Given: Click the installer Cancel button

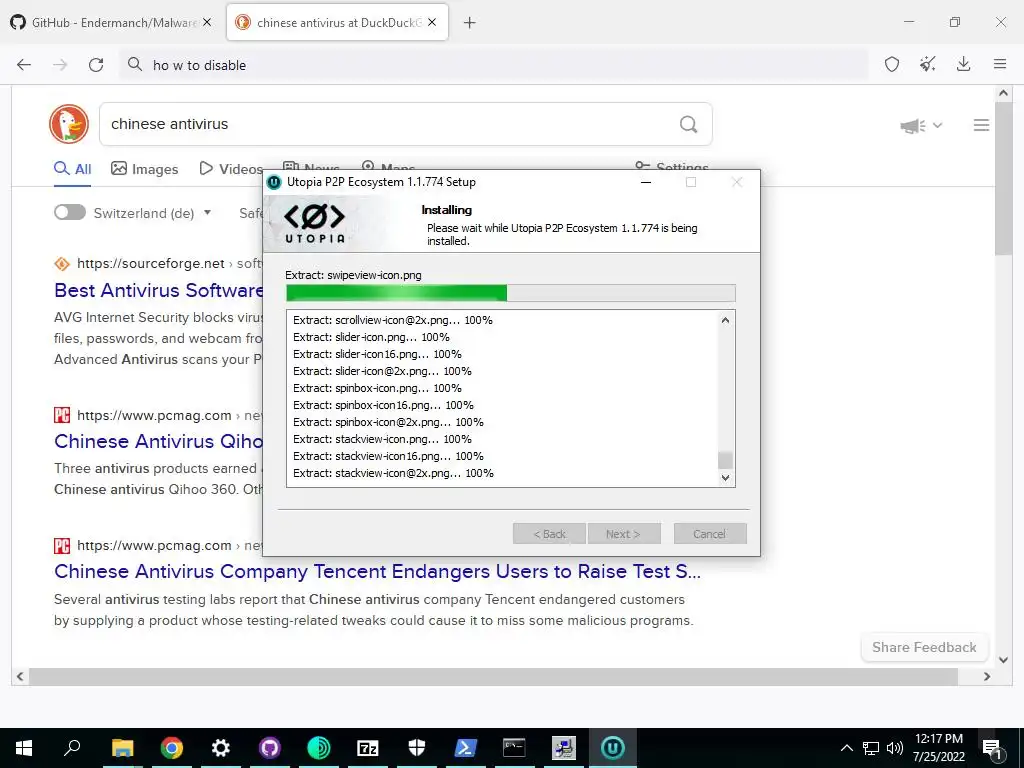Looking at the screenshot, I should point(710,534).
